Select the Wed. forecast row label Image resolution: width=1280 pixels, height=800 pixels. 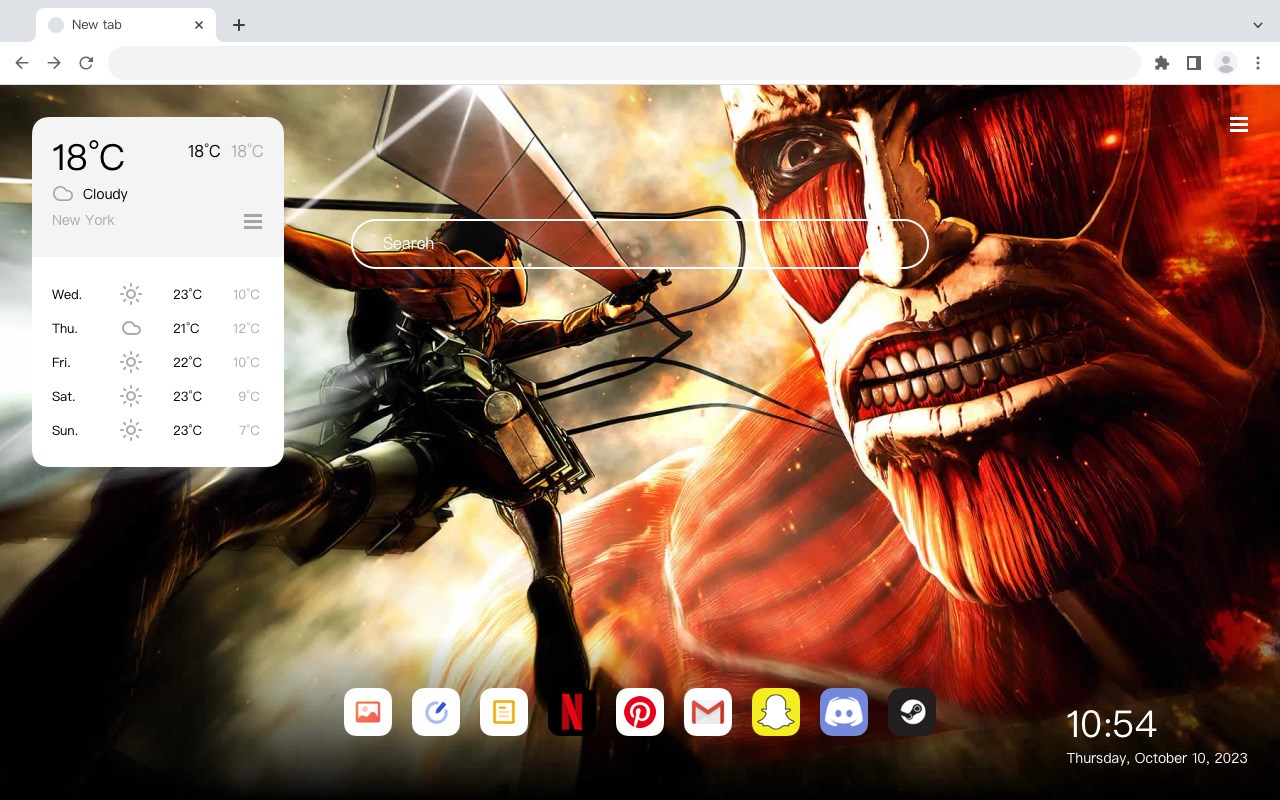(67, 295)
